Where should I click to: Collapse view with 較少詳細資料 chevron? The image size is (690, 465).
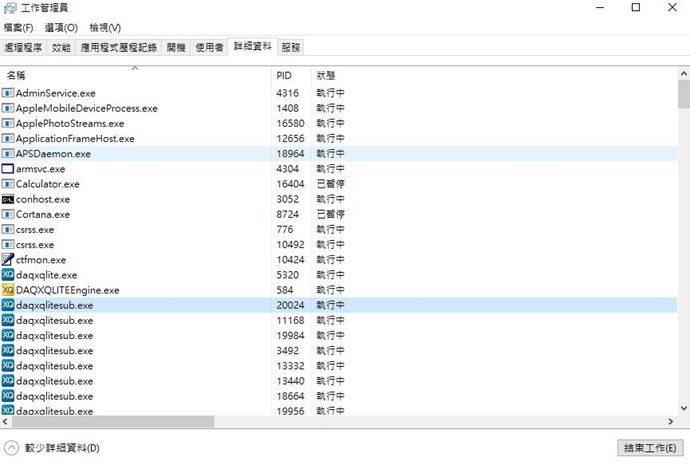[11, 448]
